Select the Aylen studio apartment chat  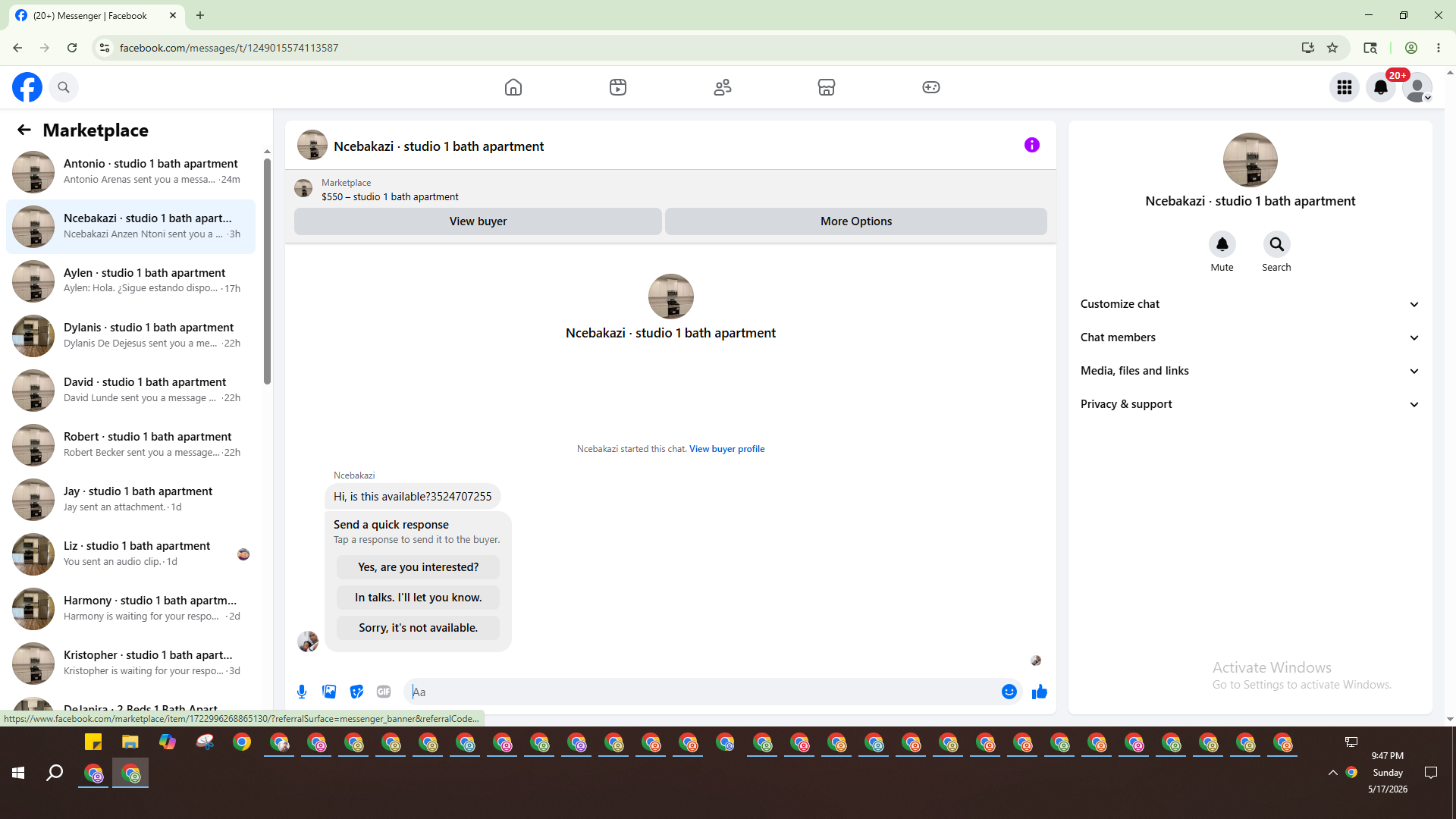click(x=130, y=281)
